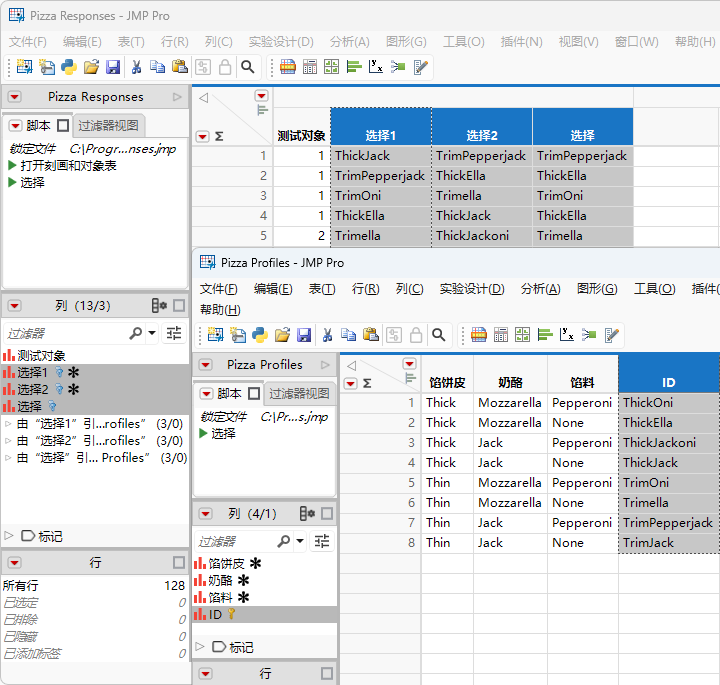Screen dimensions: 720x685
Task: Click Graph Builder icon in Pizza Responses toolbar
Action: (332, 67)
